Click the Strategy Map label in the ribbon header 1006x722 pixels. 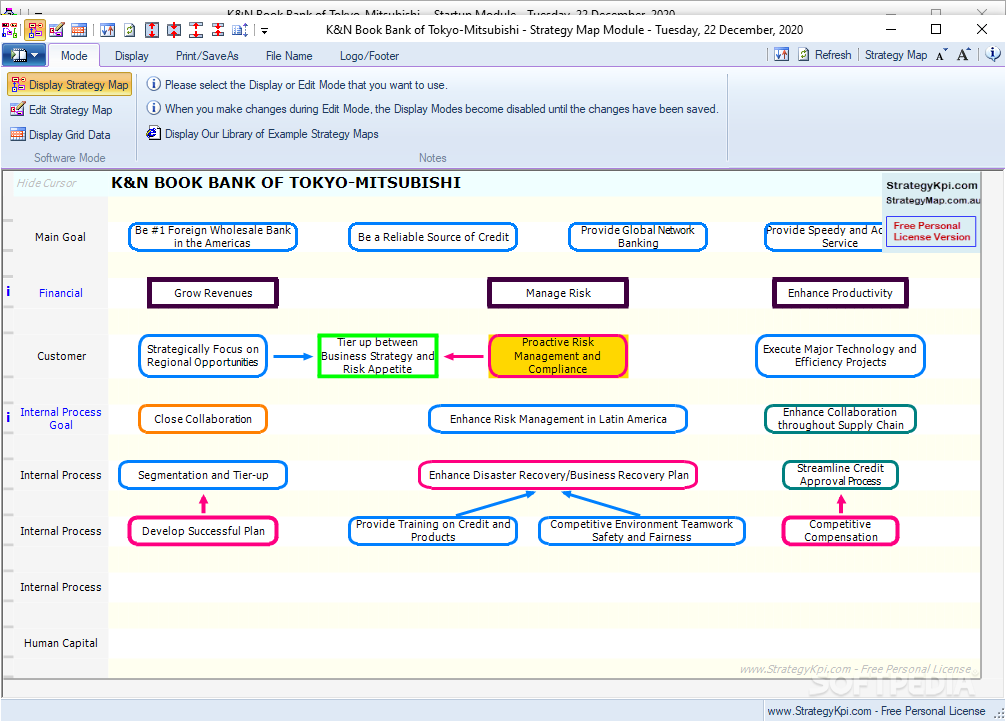coord(896,55)
